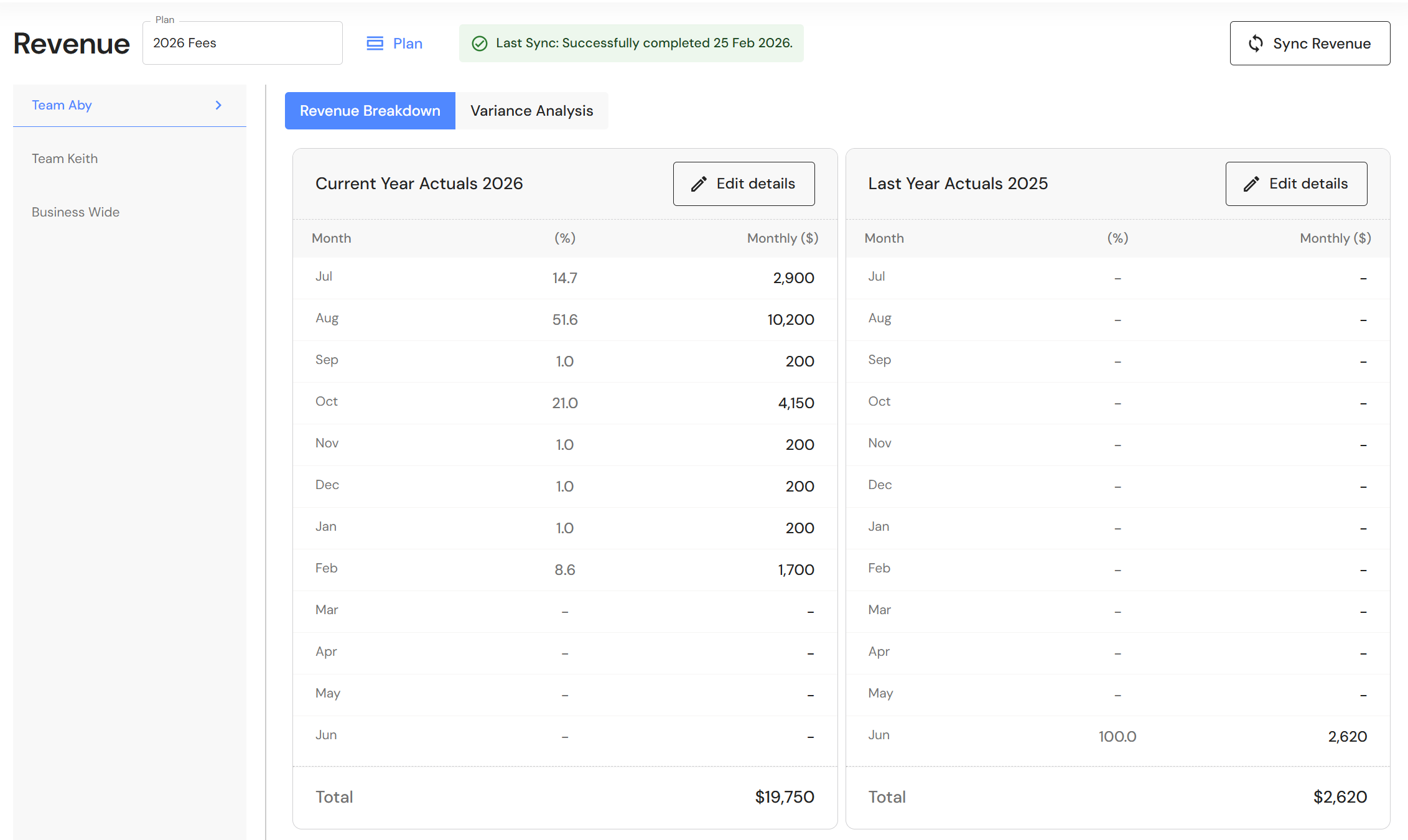The width and height of the screenshot is (1408, 840).
Task: Edit details for Last Year Actuals 2025
Action: [x=1296, y=184]
